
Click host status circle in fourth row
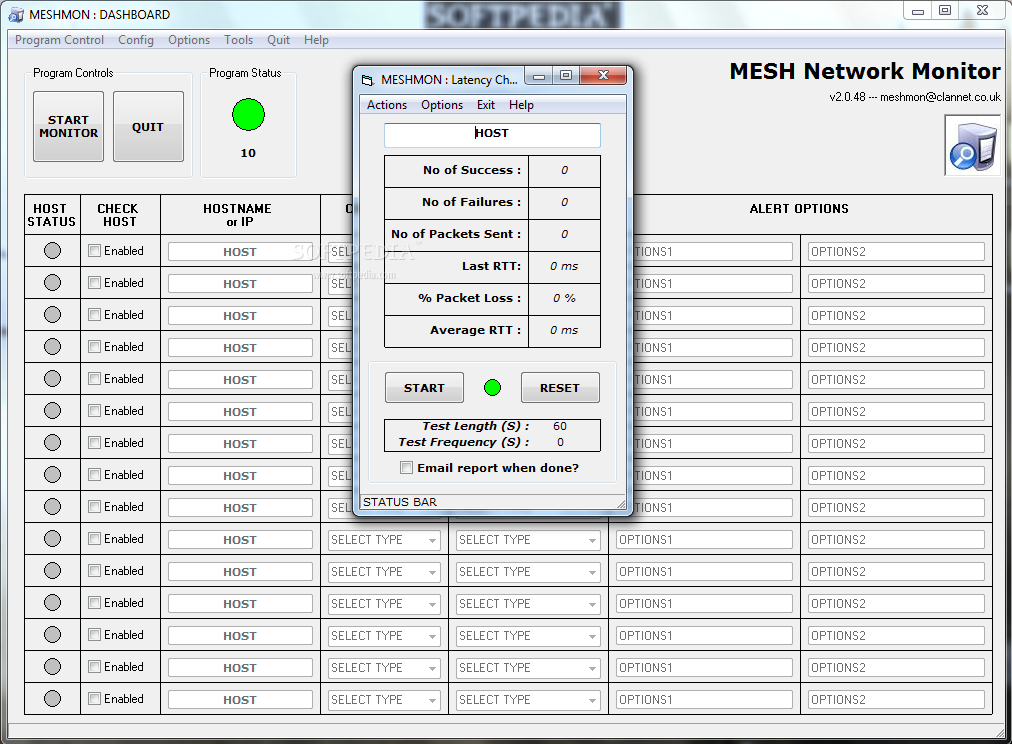coord(52,347)
